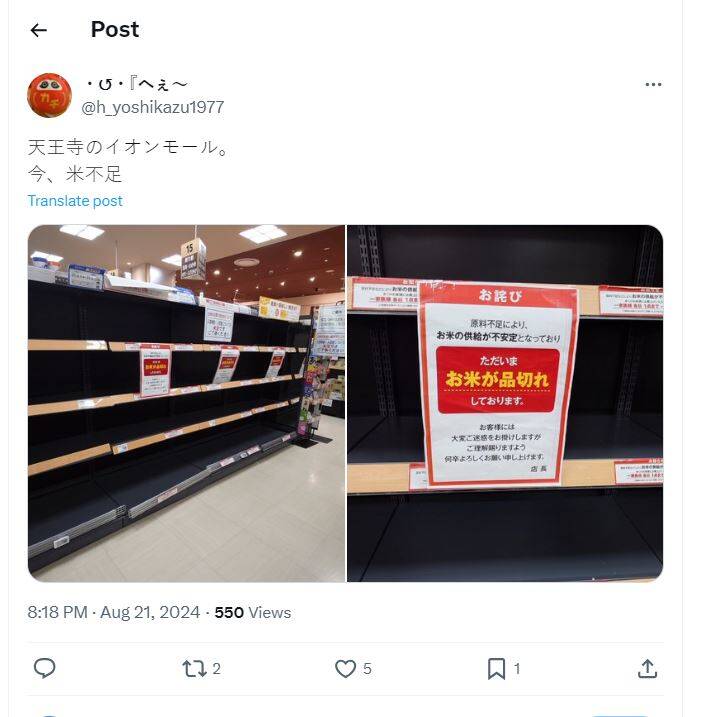704x717 pixels.
Task: Open the rice sold-out notice photo
Action: [x=505, y=403]
